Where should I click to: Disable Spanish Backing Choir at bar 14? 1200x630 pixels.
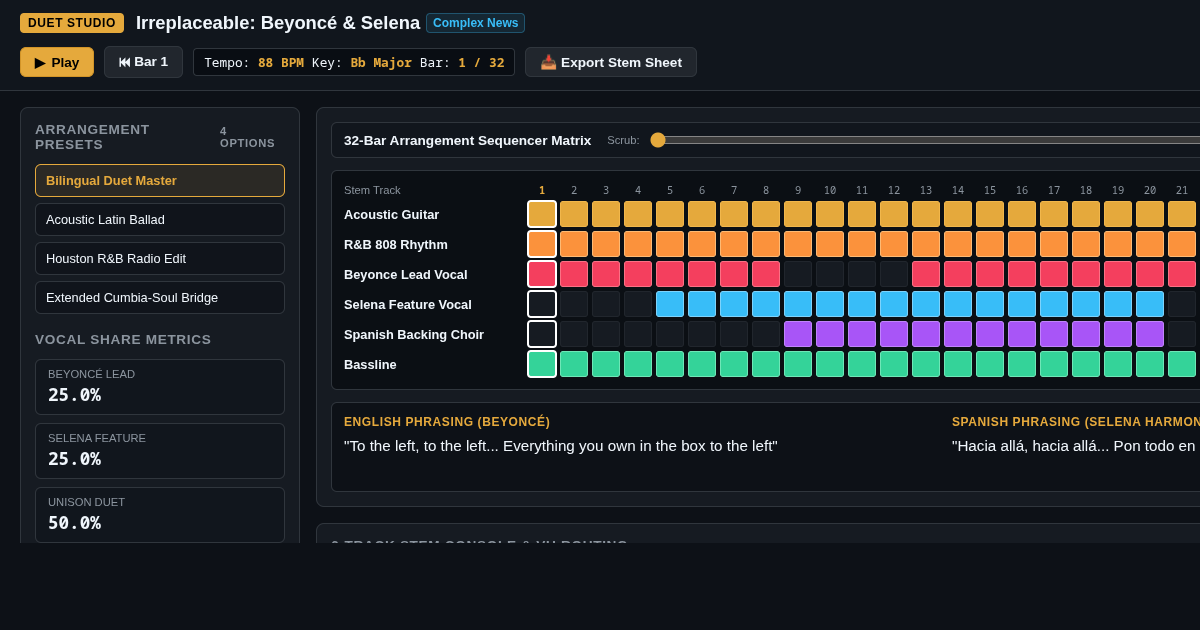tap(958, 334)
